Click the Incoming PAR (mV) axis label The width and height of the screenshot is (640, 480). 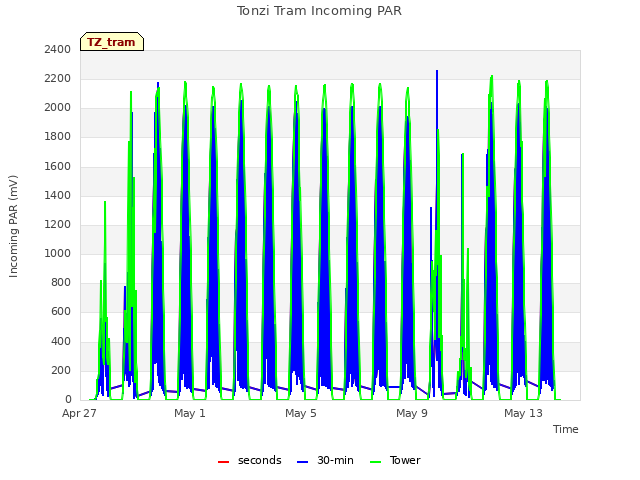coord(13,226)
